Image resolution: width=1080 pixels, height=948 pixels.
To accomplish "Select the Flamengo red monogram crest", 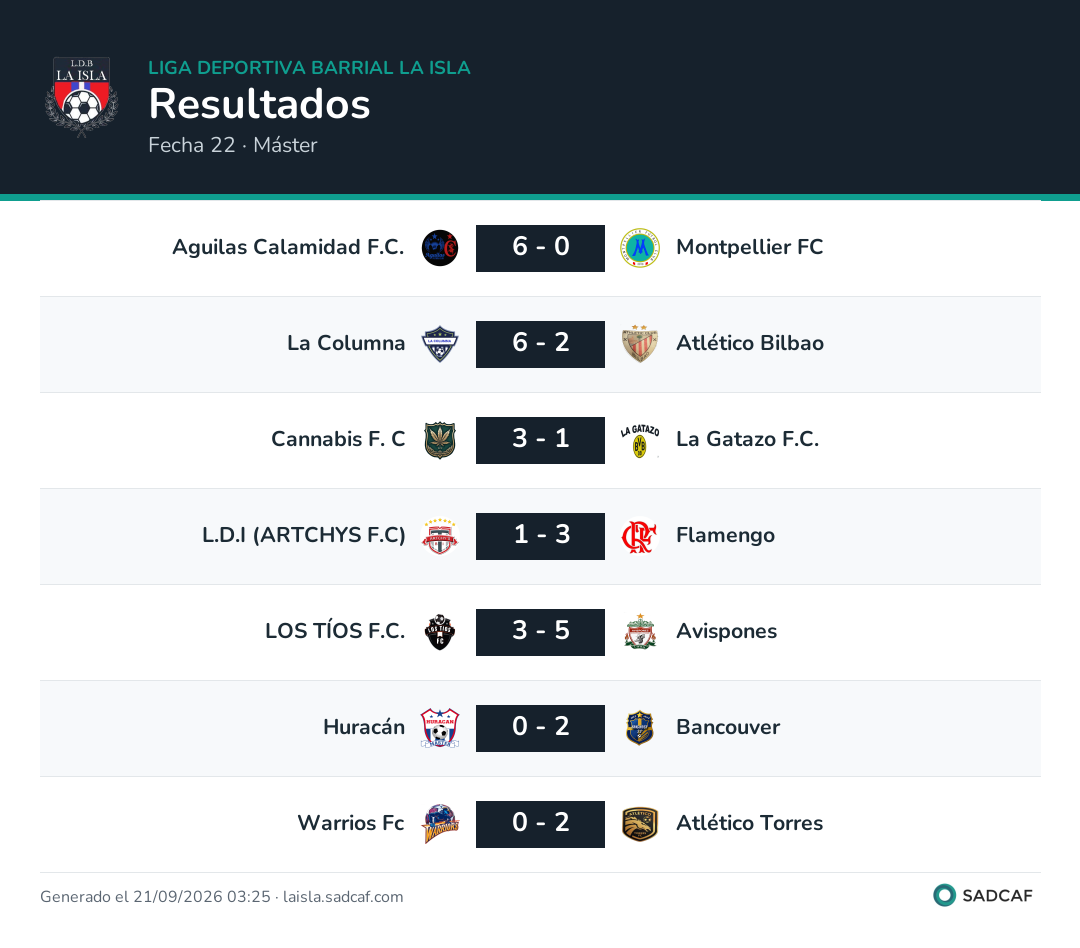I will click(x=640, y=536).
